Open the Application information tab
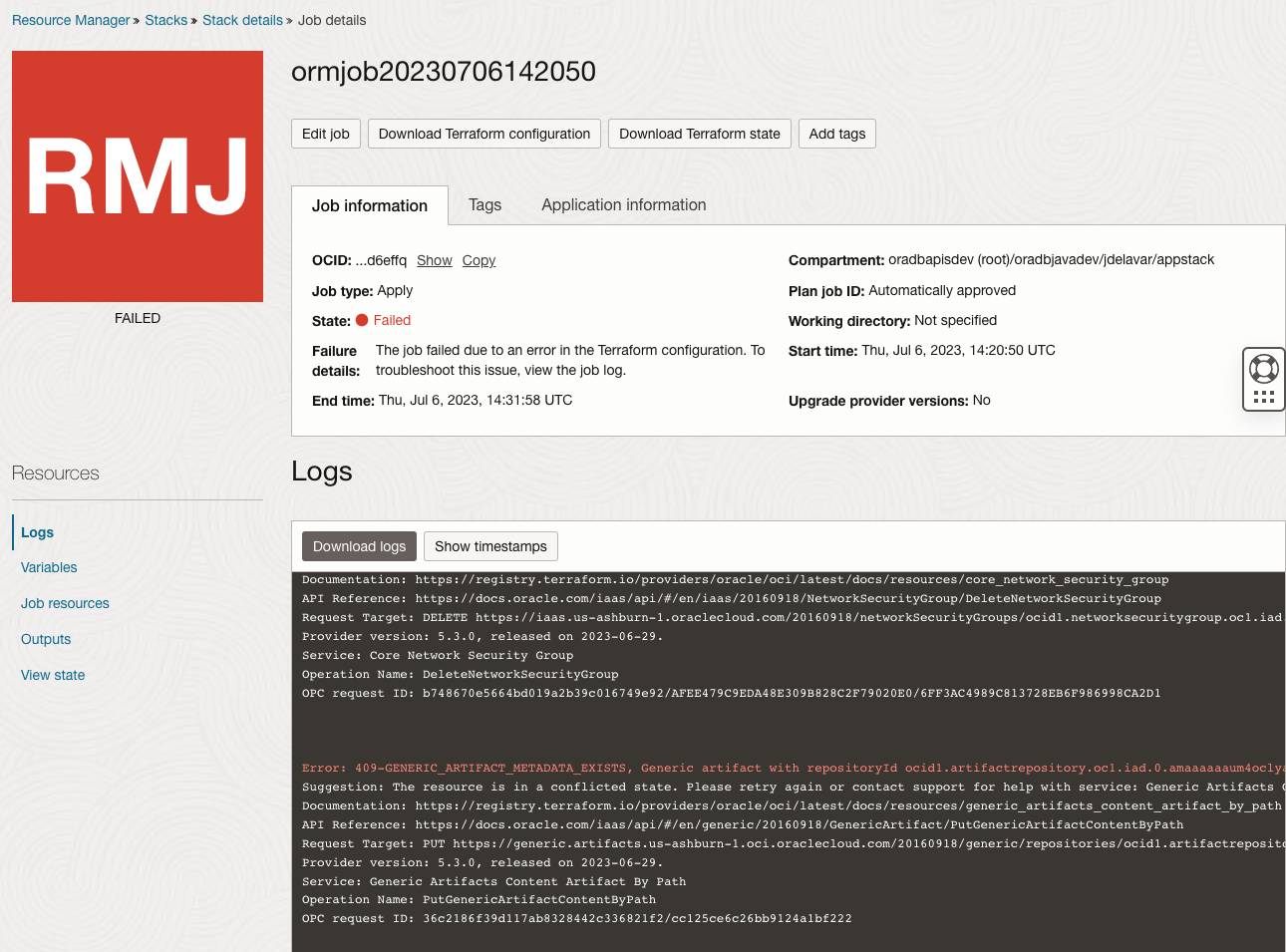The image size is (1286, 952). click(x=624, y=204)
